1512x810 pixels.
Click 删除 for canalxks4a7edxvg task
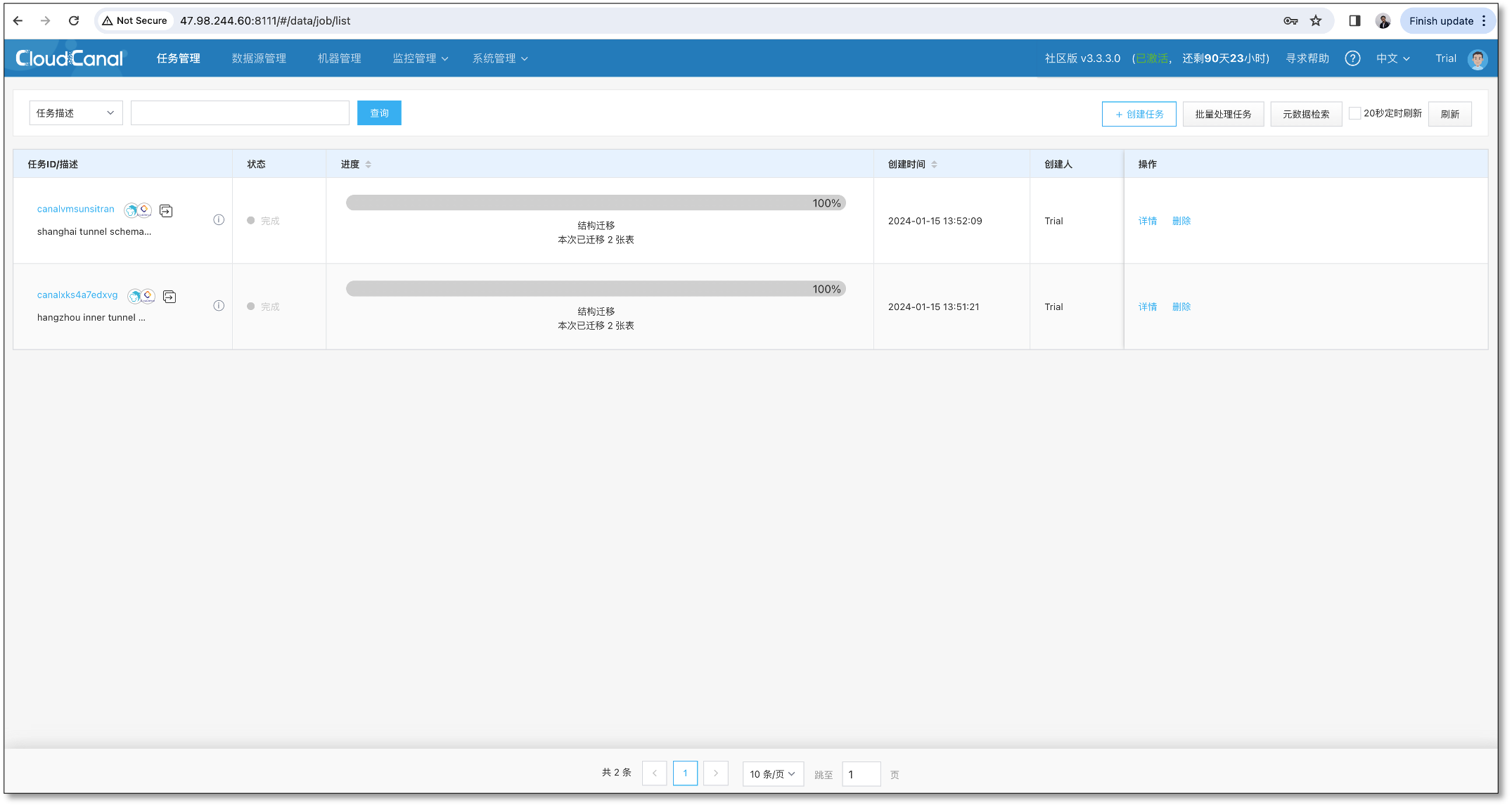pos(1181,307)
